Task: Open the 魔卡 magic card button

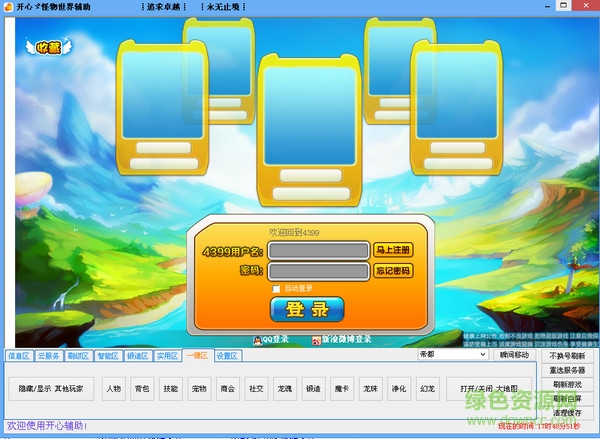Action: pyautogui.click(x=342, y=388)
